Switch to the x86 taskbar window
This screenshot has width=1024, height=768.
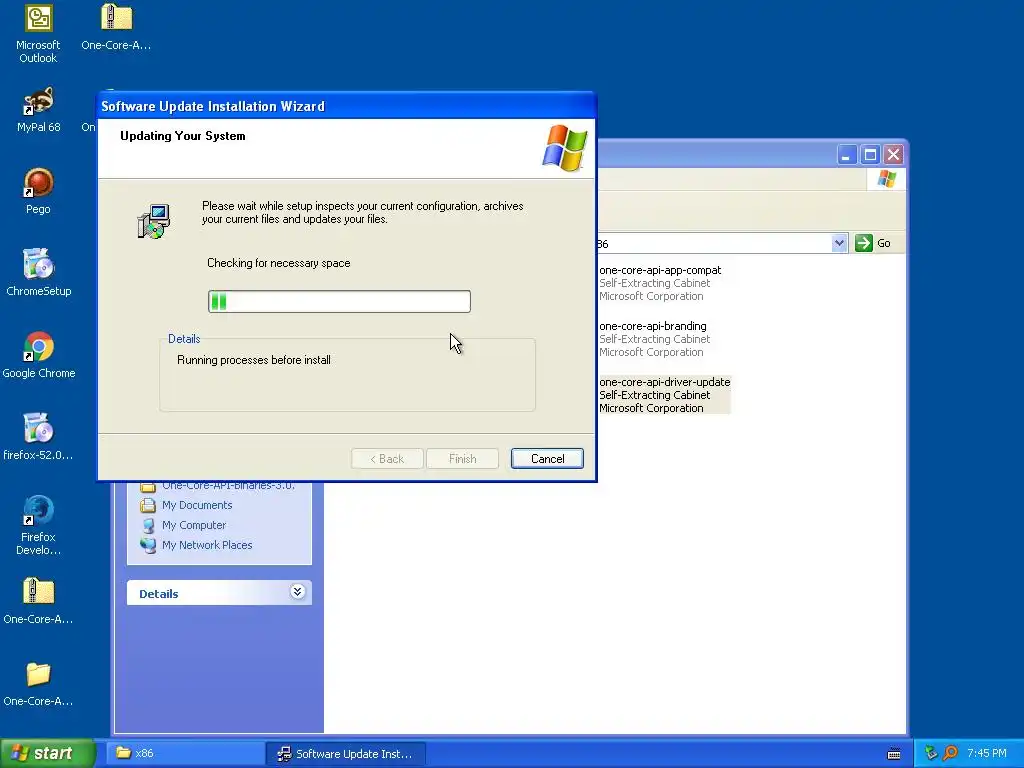tap(185, 753)
